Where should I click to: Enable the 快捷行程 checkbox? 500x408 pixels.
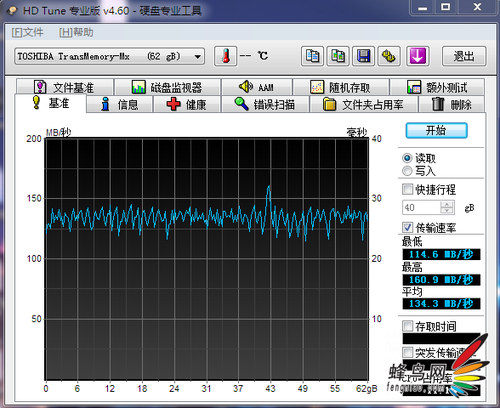(407, 189)
